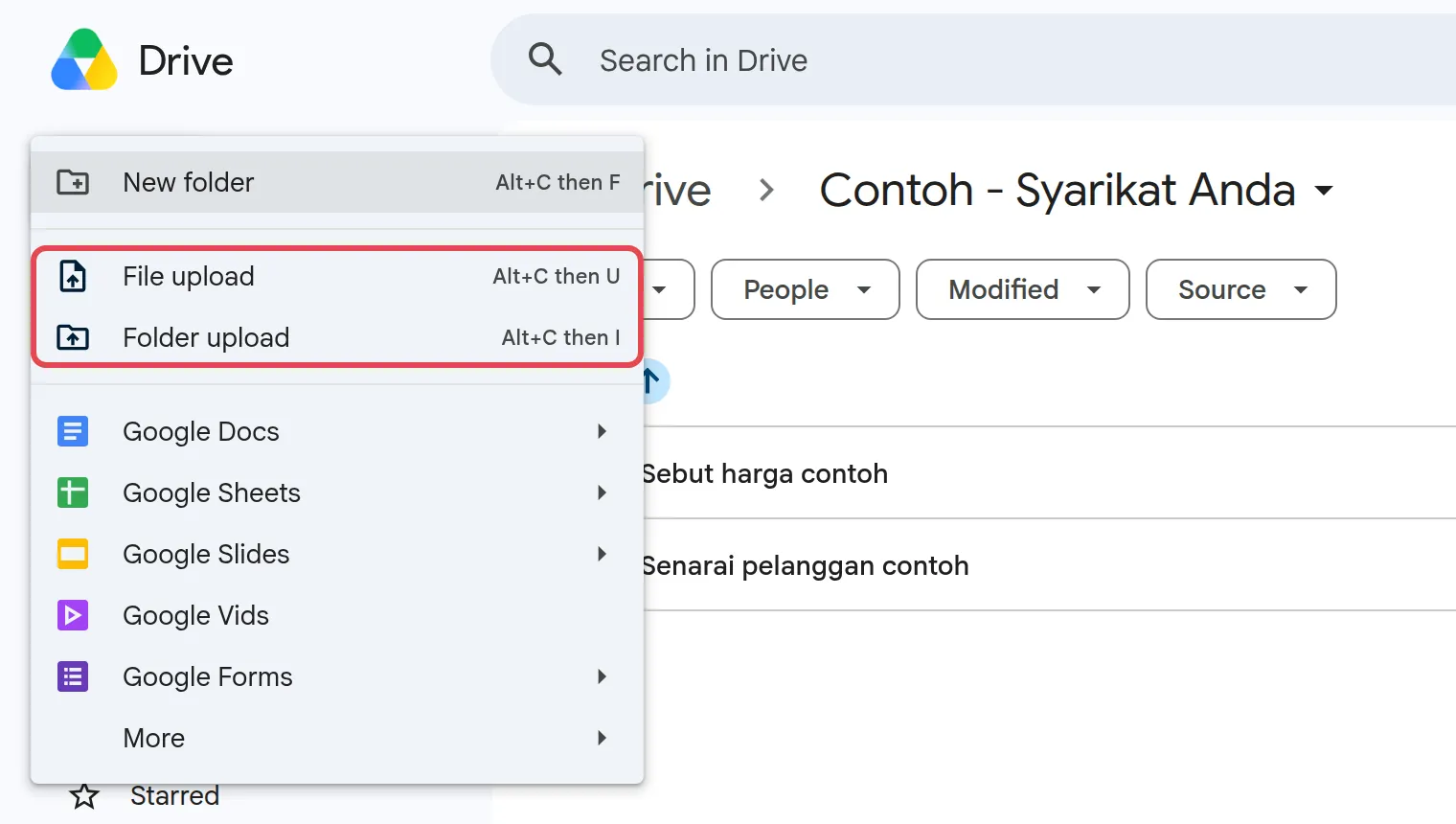
Task: Open the More submenu entry
Action: [337, 738]
